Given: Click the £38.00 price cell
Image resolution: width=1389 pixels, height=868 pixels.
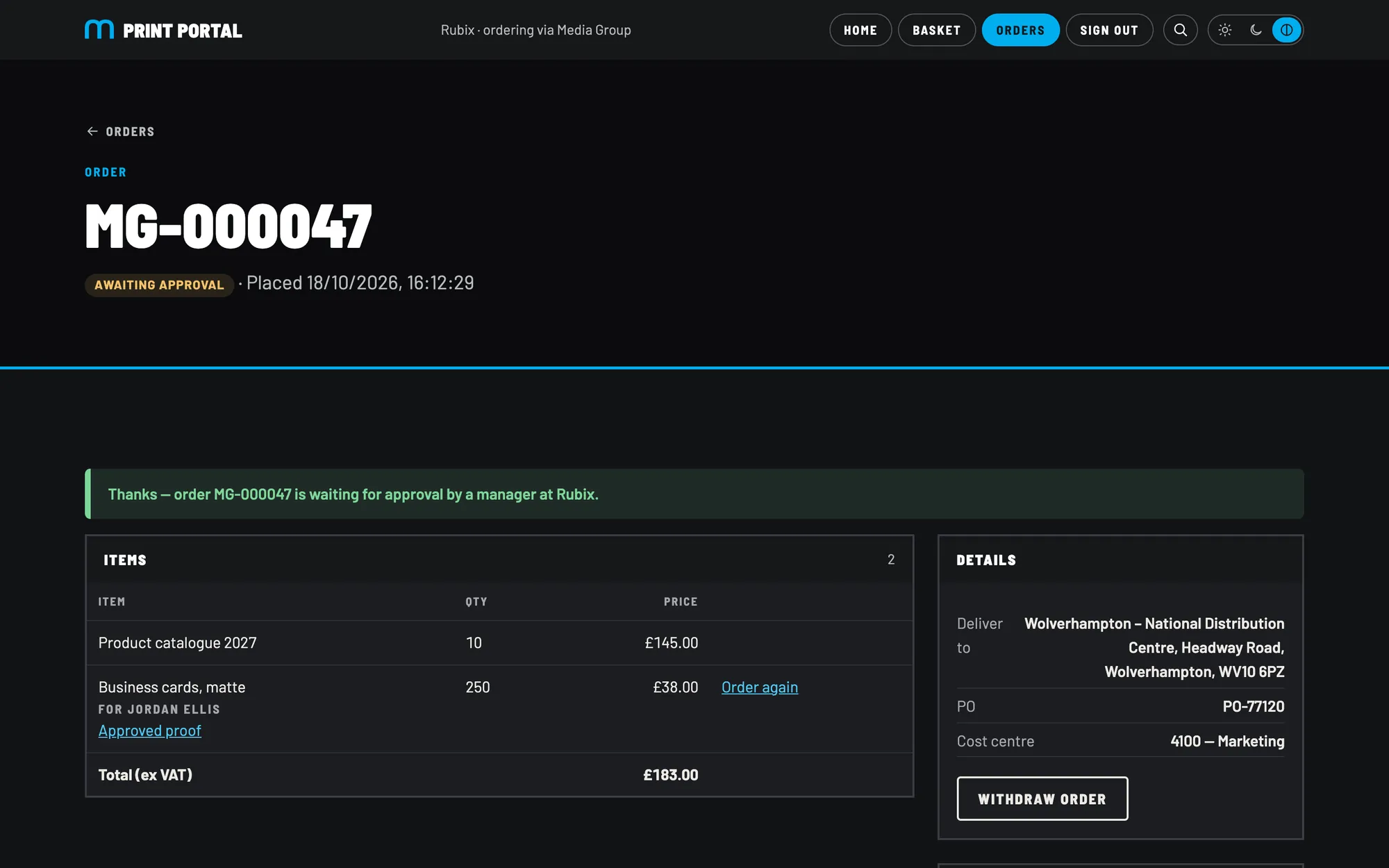Looking at the screenshot, I should (675, 687).
